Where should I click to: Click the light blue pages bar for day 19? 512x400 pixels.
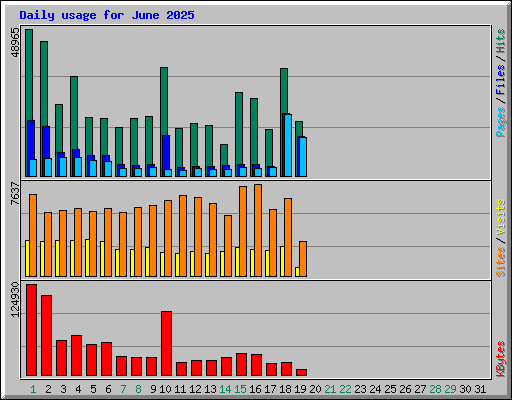pyautogui.click(x=303, y=157)
